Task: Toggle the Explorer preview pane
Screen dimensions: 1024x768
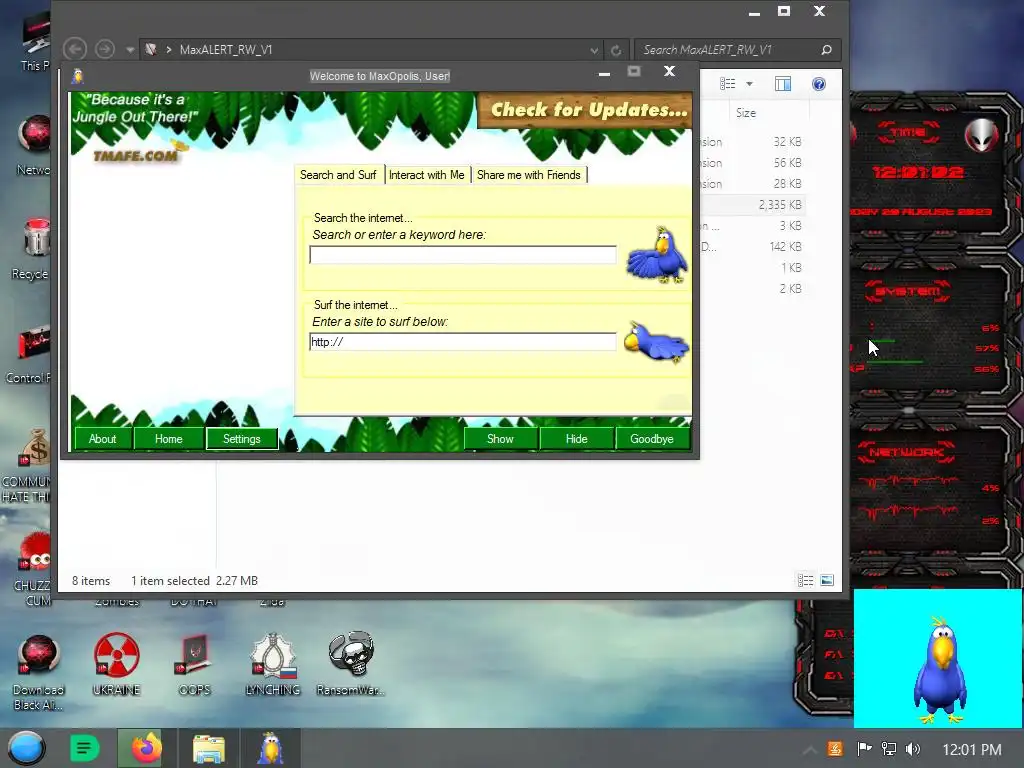Action: coord(782,84)
